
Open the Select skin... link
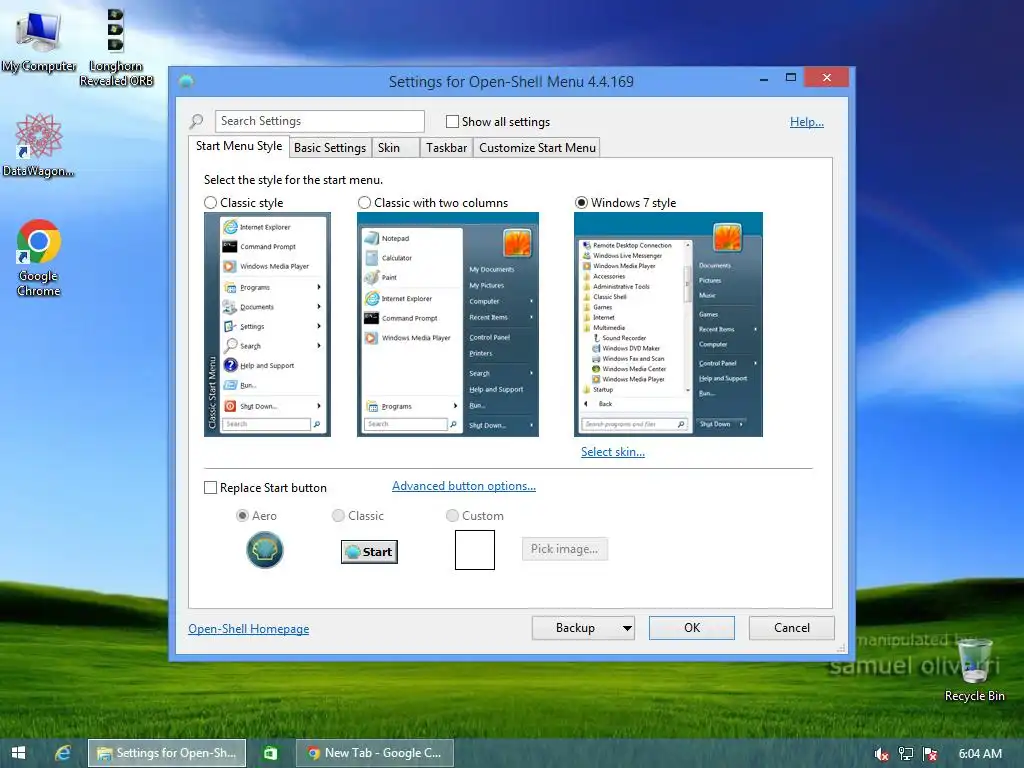(x=613, y=451)
